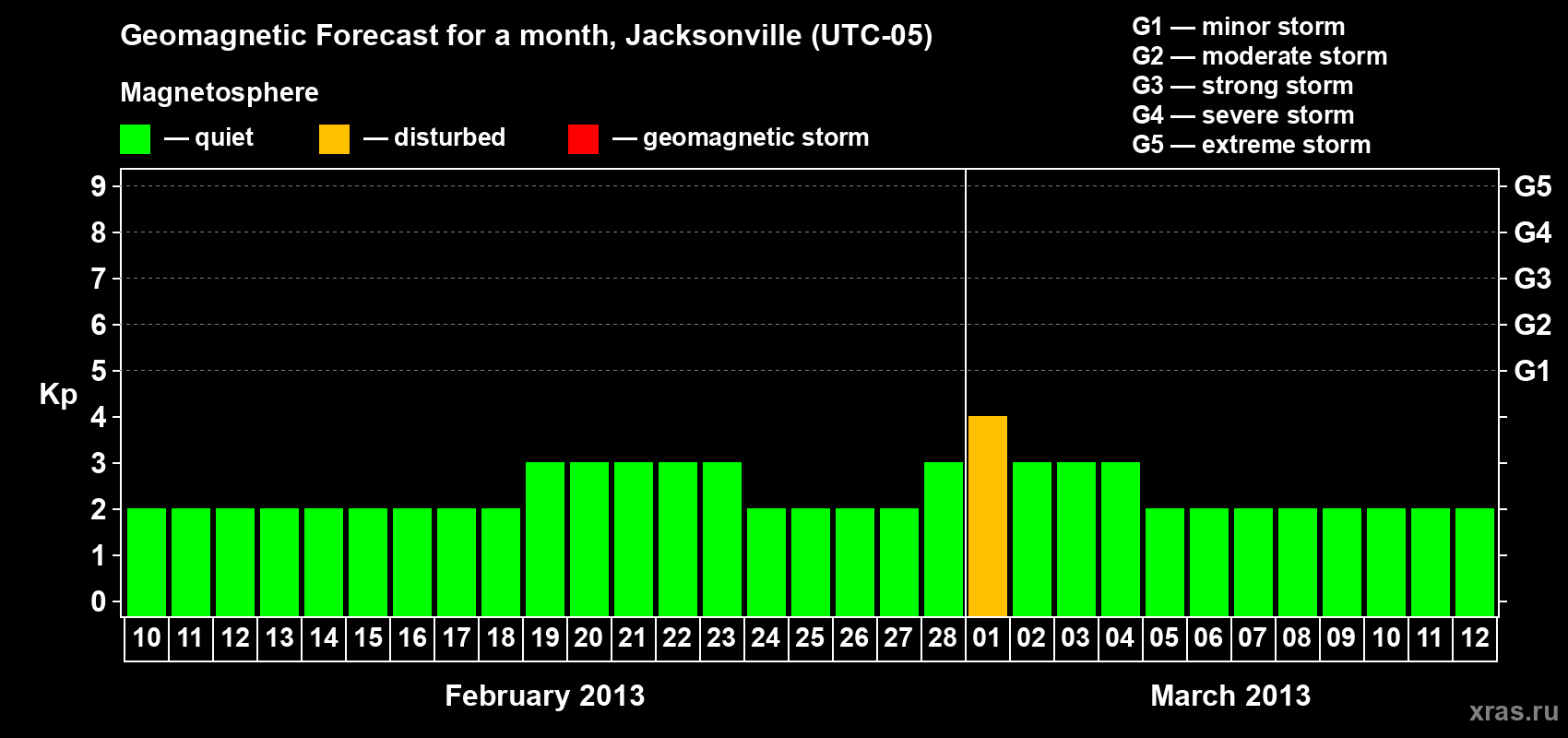Click 'G3 — strong storm' legend line

click(1242, 86)
